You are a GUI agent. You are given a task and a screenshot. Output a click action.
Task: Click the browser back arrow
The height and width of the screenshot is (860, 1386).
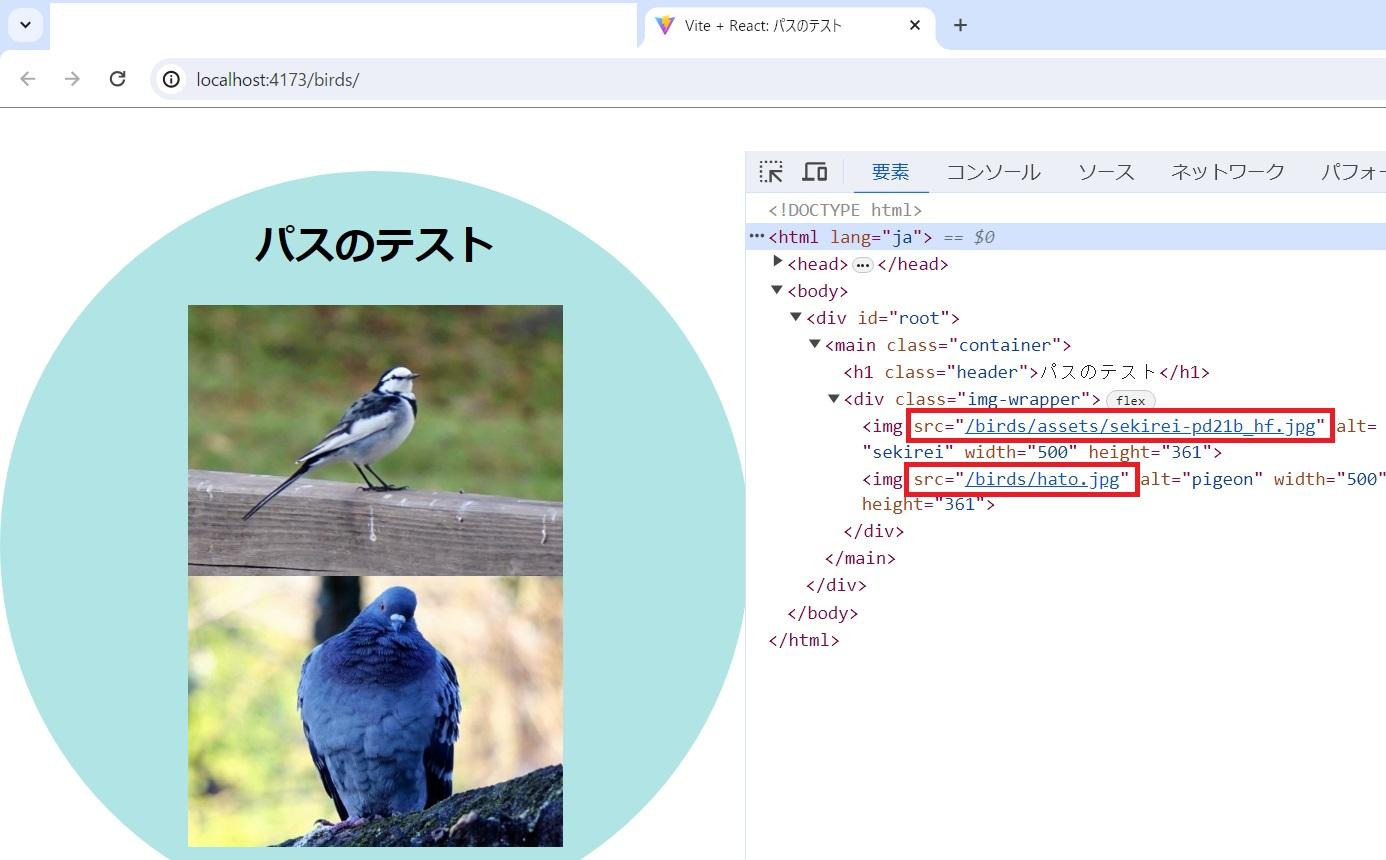[x=28, y=79]
